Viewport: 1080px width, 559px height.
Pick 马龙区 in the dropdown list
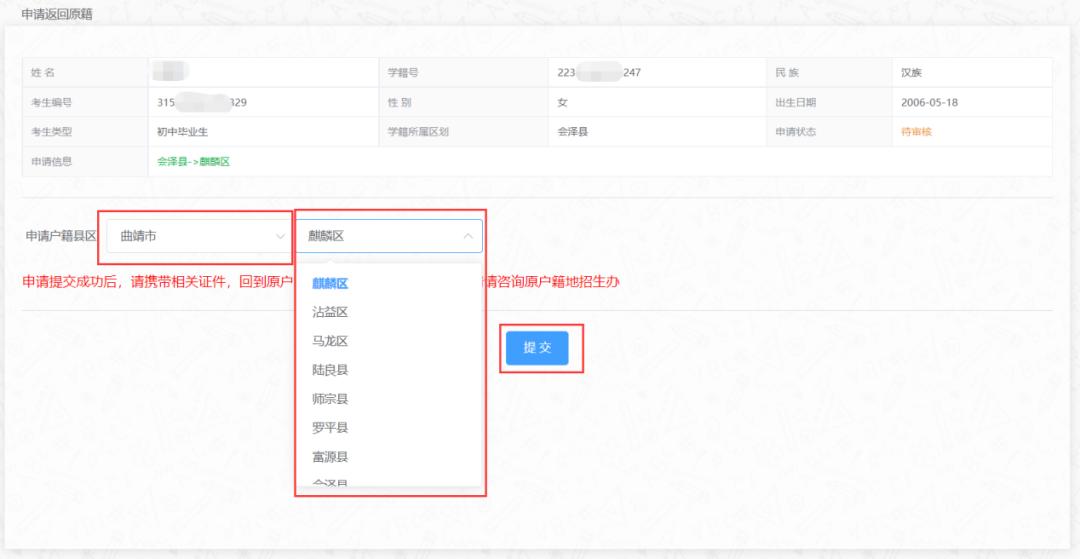[x=329, y=341]
